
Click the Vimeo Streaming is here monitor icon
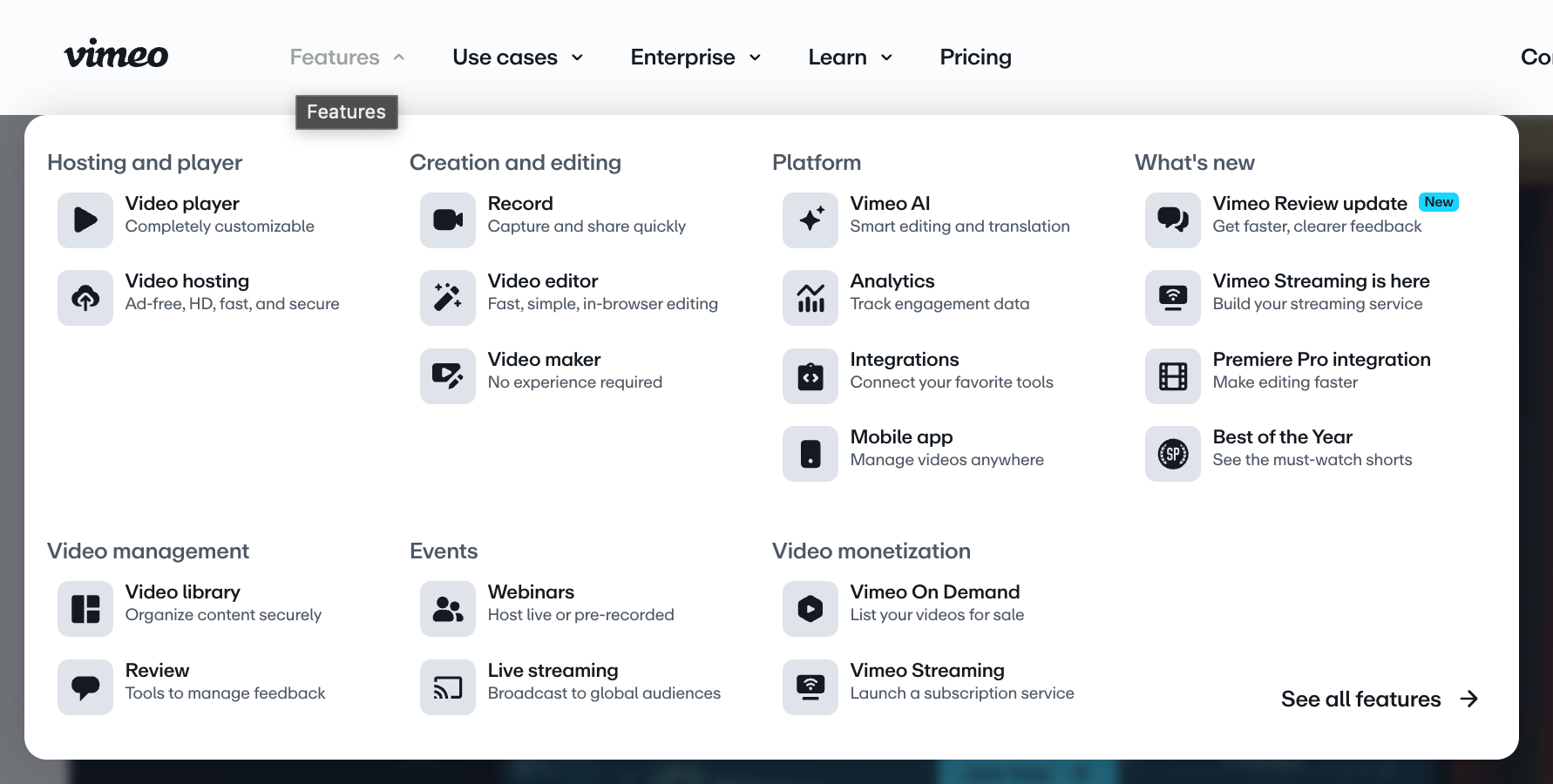pyautogui.click(x=1173, y=298)
